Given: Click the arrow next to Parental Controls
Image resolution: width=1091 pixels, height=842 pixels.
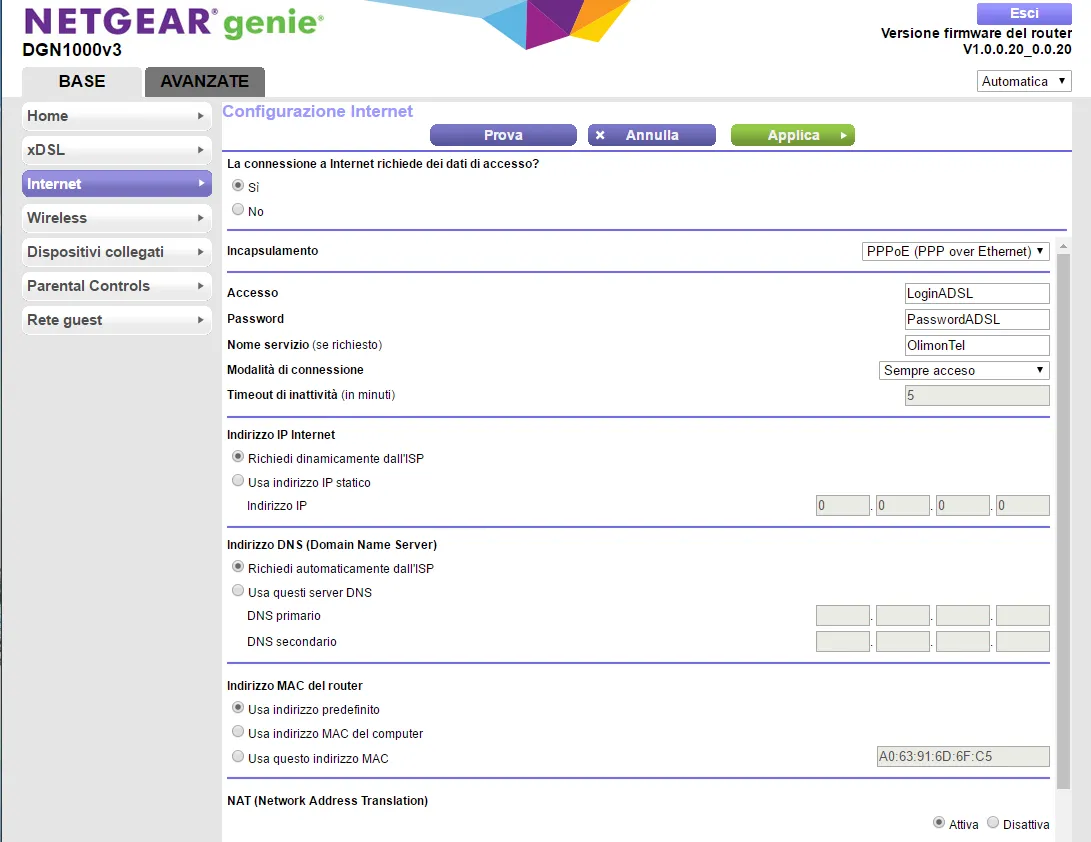Looking at the screenshot, I should click(201, 286).
